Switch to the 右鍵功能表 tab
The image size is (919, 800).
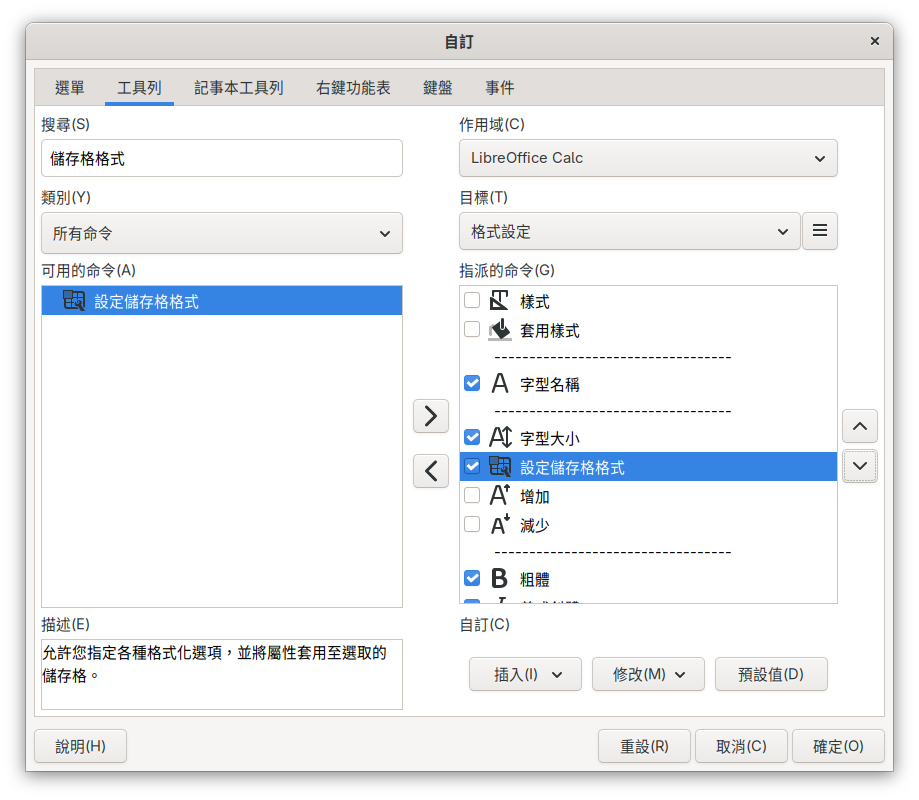[x=353, y=88]
